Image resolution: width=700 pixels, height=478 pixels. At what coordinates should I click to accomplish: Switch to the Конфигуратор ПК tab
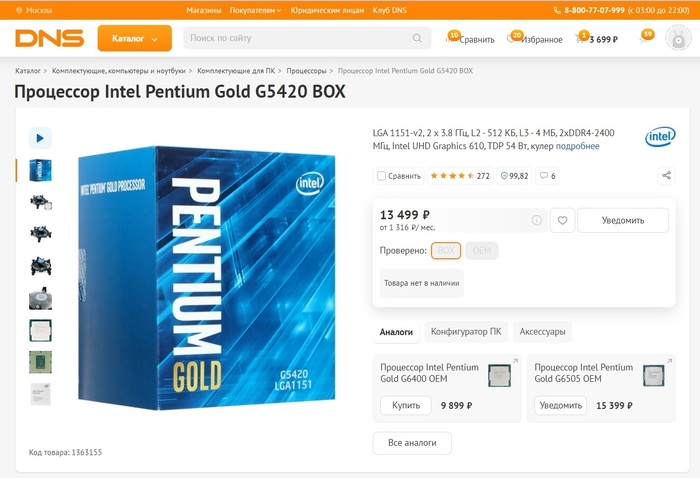click(466, 331)
